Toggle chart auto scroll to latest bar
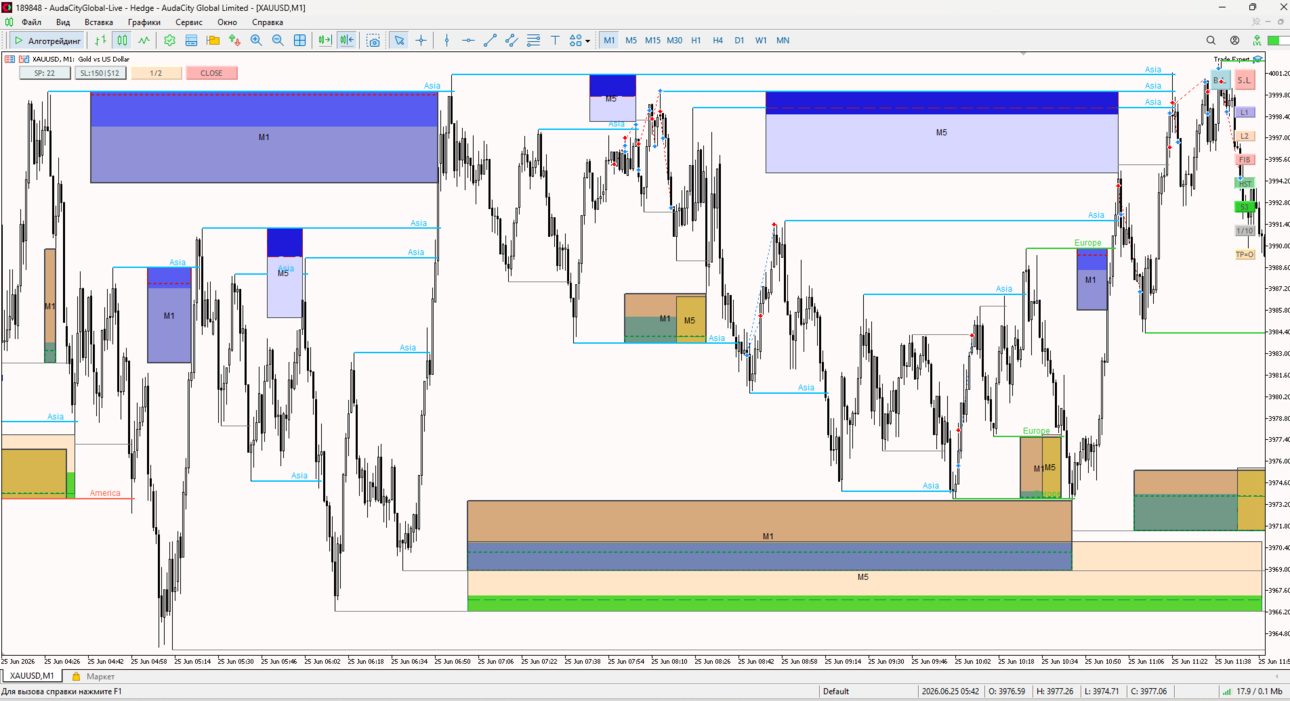This screenshot has height=701, width=1290. pyautogui.click(x=347, y=40)
